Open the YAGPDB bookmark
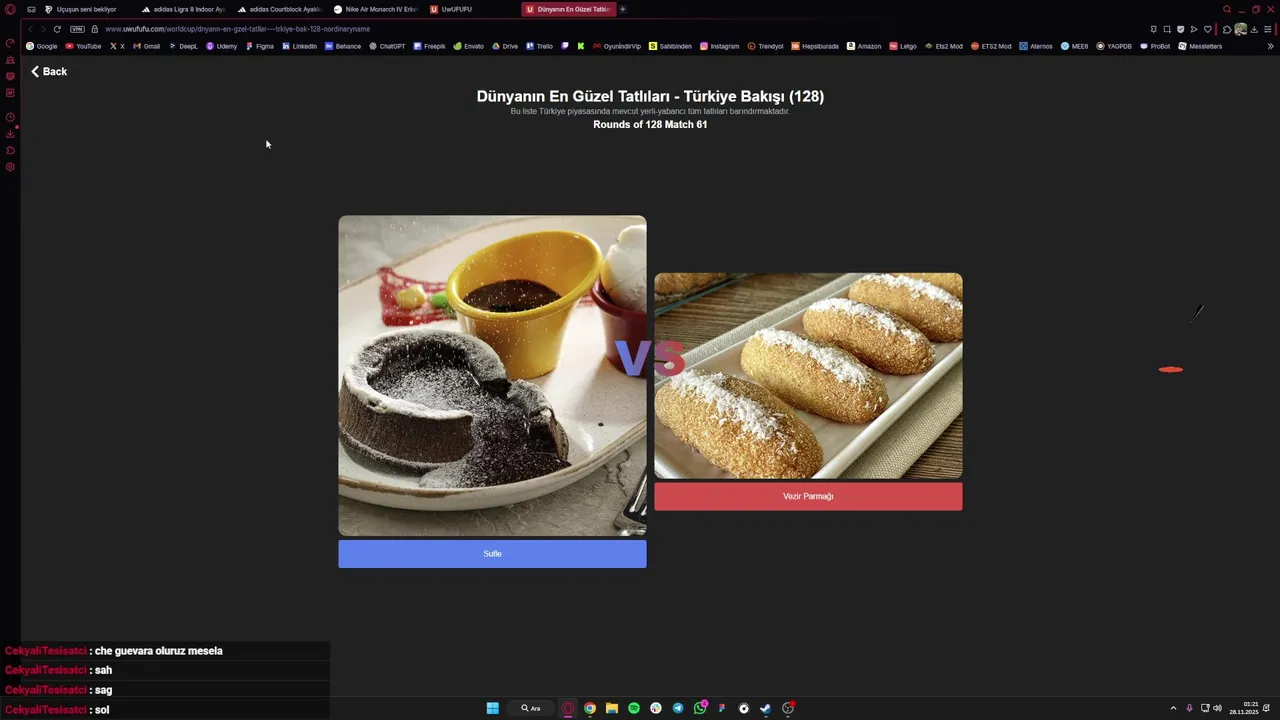The image size is (1280, 720). (x=1114, y=46)
